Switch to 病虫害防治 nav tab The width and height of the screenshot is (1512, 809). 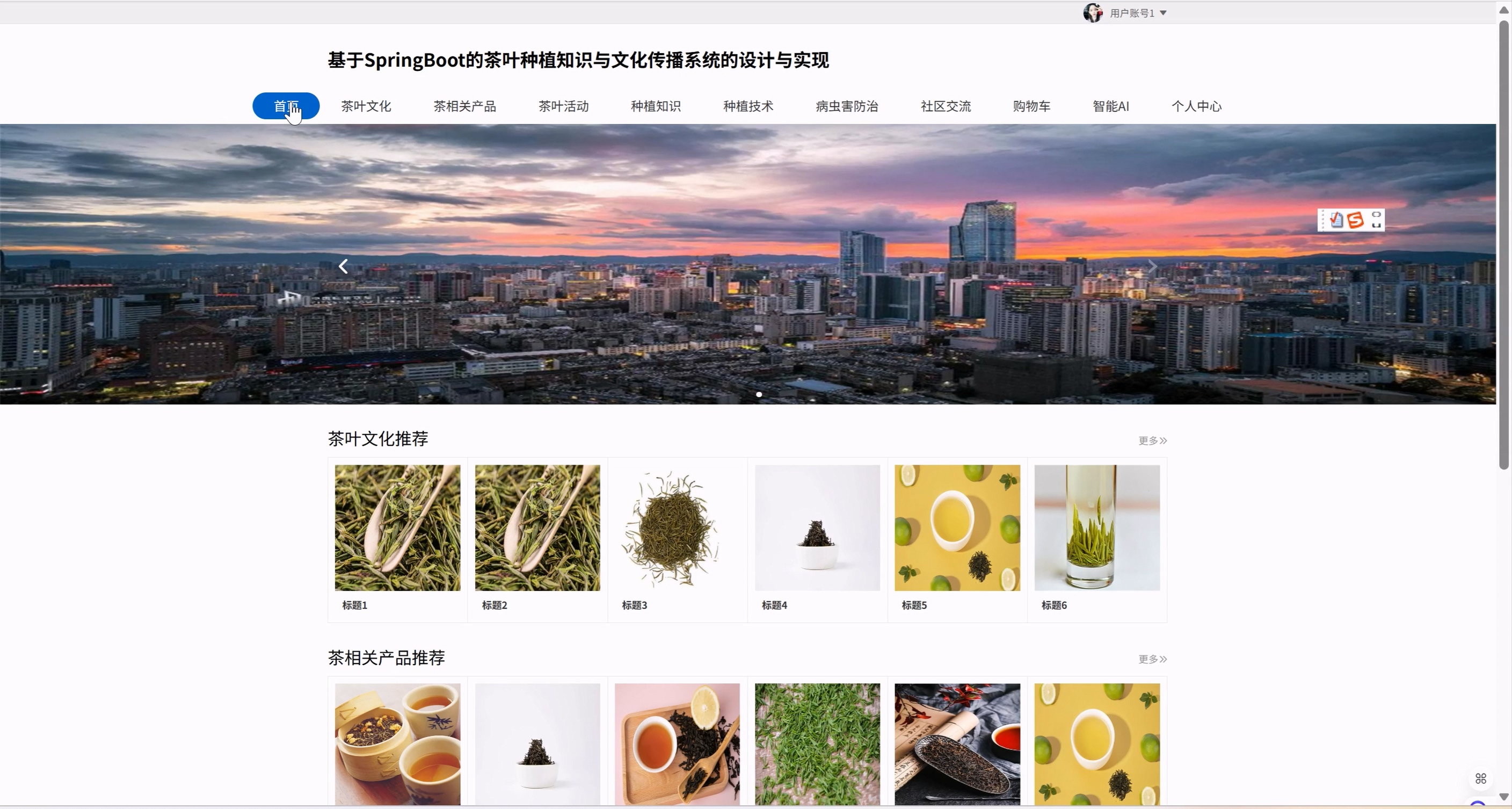point(846,106)
